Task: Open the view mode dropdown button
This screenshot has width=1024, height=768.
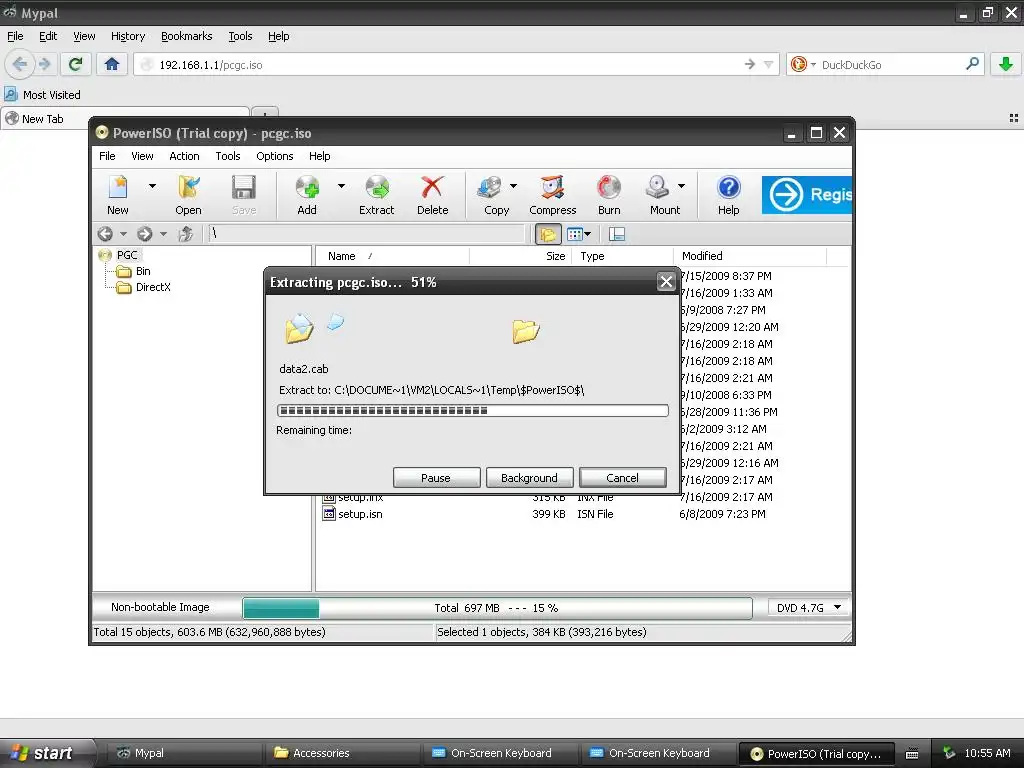Action: tap(579, 234)
